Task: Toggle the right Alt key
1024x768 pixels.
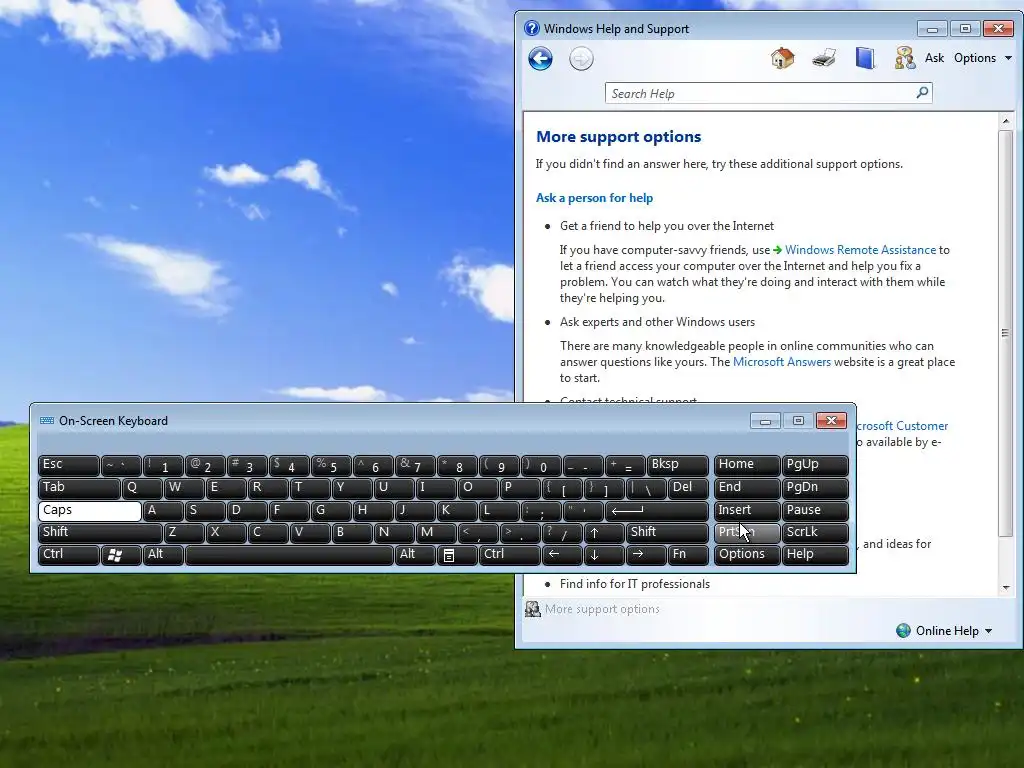Action: click(415, 555)
